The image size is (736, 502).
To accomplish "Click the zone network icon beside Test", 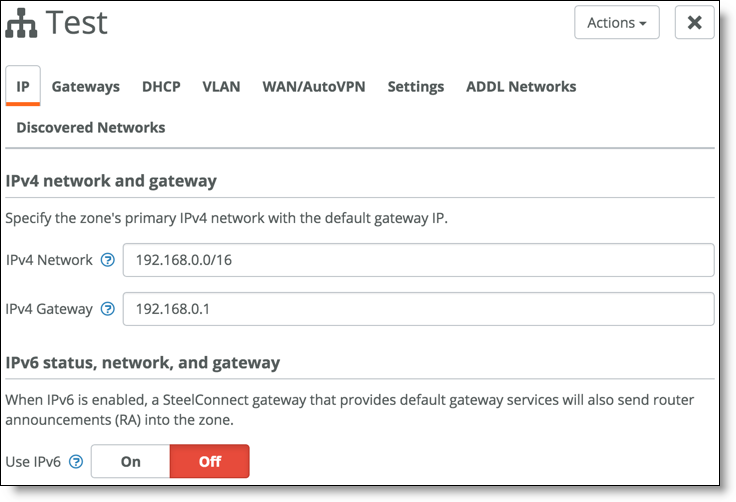I will click(21, 24).
